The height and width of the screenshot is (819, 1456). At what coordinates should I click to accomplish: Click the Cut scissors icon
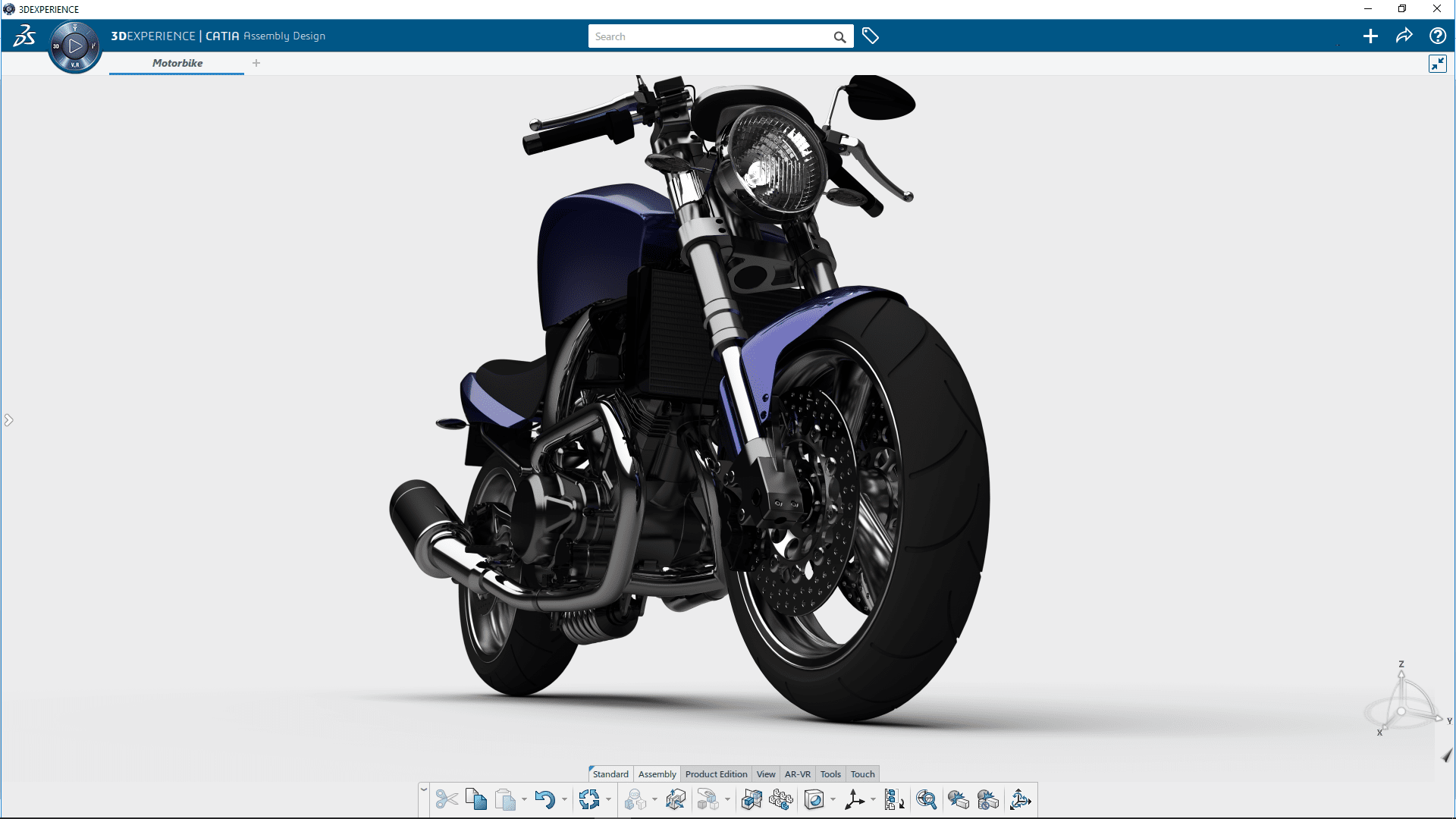point(447,799)
